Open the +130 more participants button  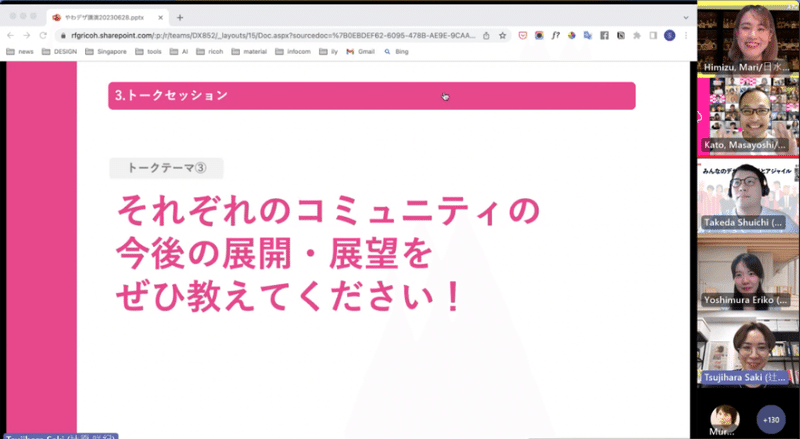(770, 420)
